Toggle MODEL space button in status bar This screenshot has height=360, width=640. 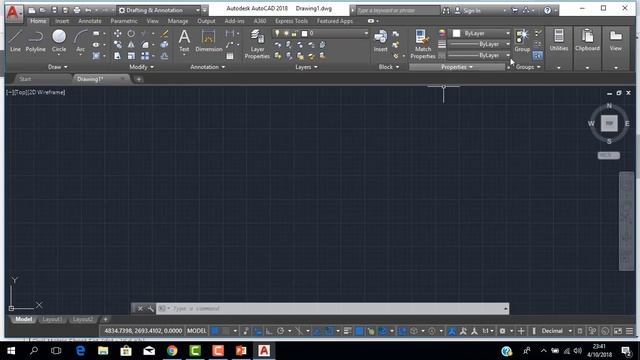click(197, 331)
